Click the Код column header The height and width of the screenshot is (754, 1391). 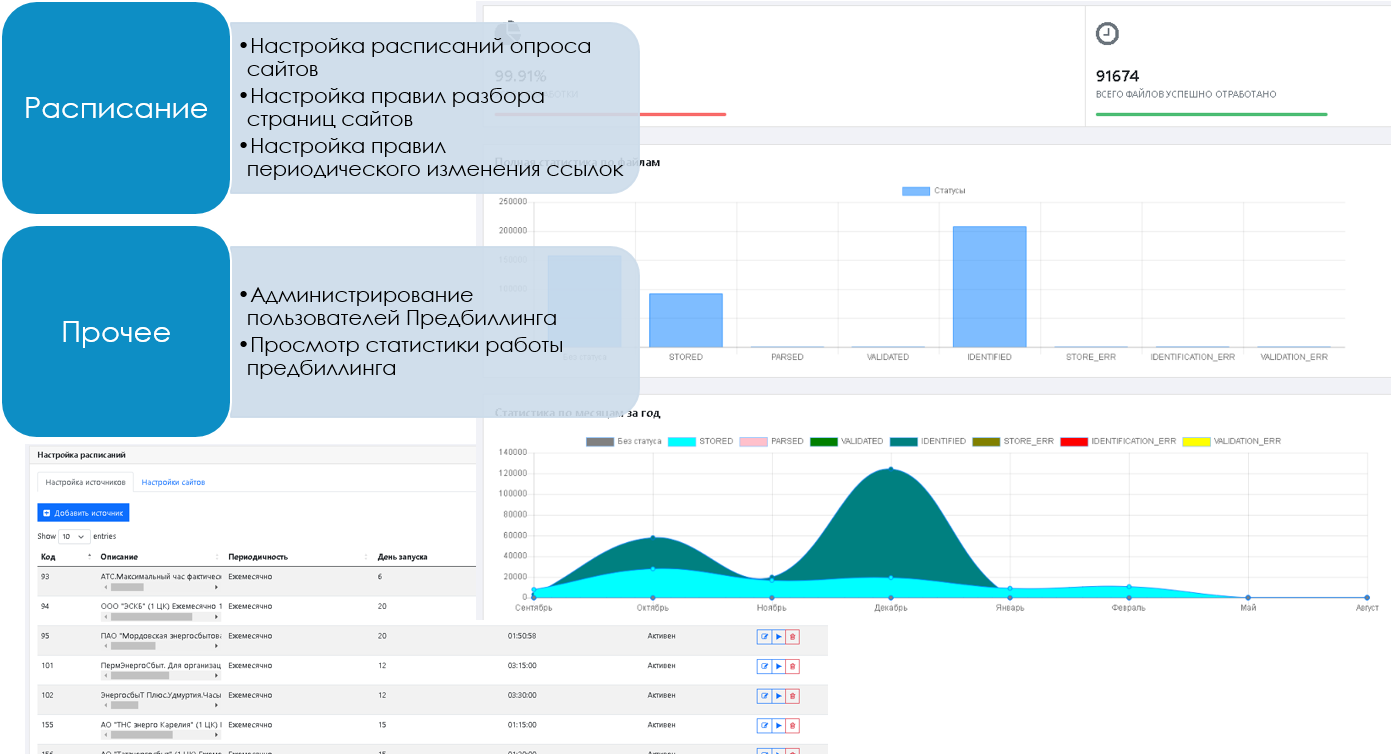pos(48,556)
